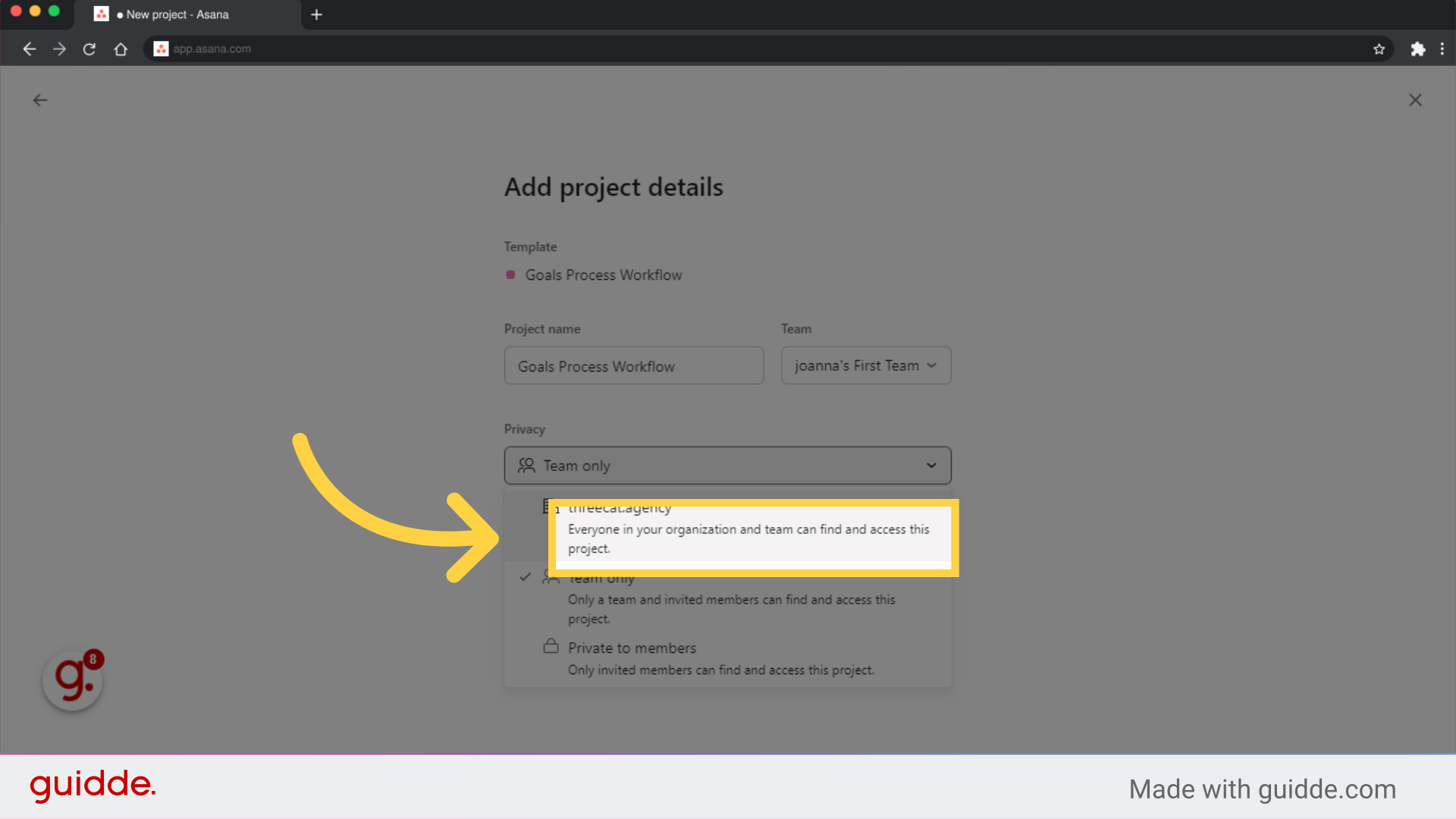Click the people icon in Privacy field
This screenshot has height=819, width=1456.
526,466
